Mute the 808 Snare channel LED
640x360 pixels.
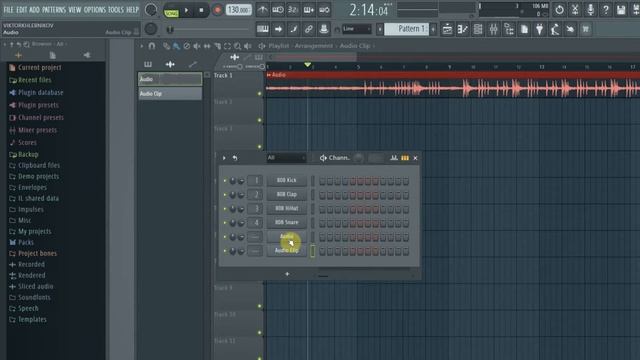tap(225, 223)
